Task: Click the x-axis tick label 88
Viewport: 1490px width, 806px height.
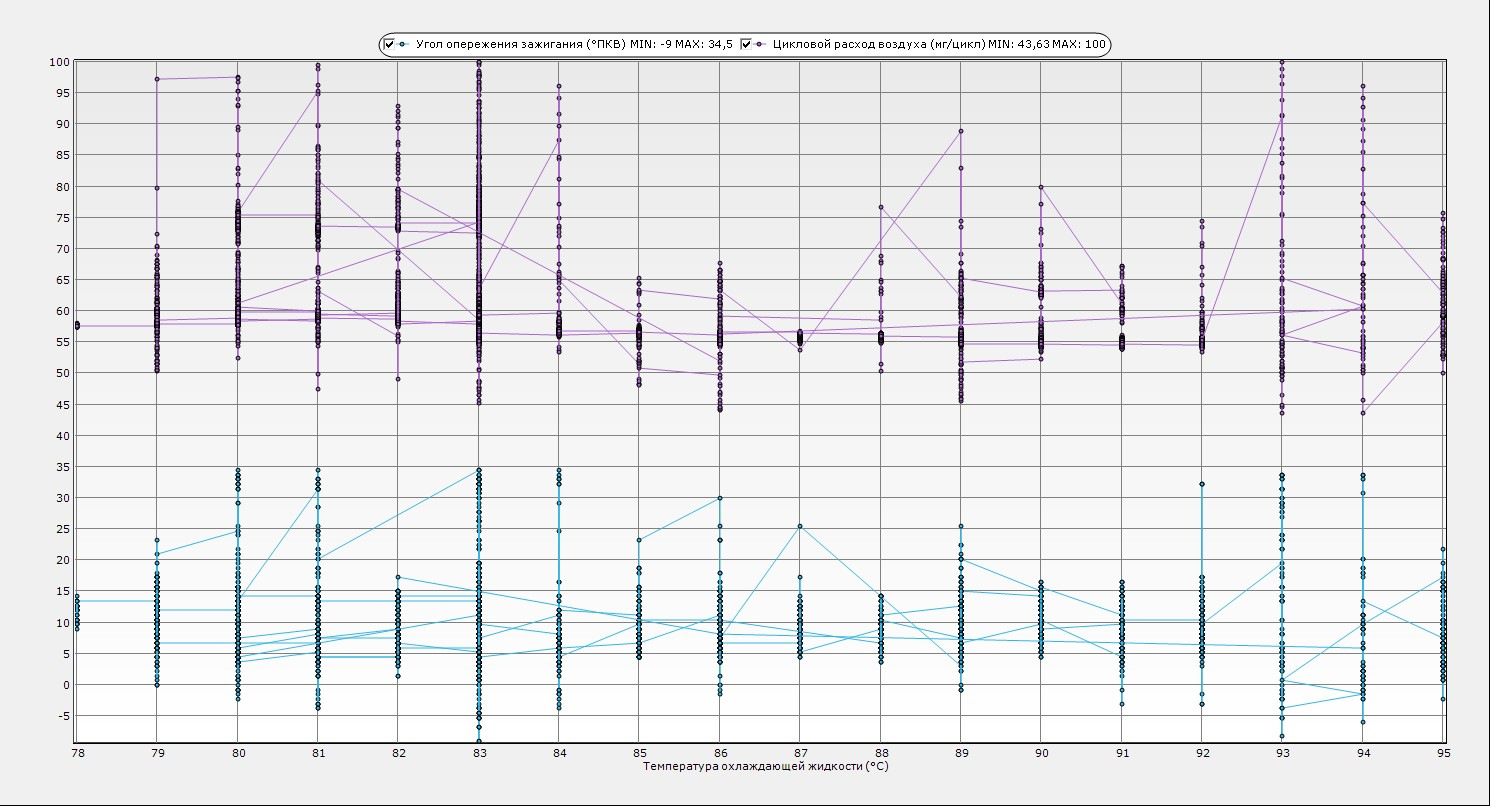Action: 880,751
